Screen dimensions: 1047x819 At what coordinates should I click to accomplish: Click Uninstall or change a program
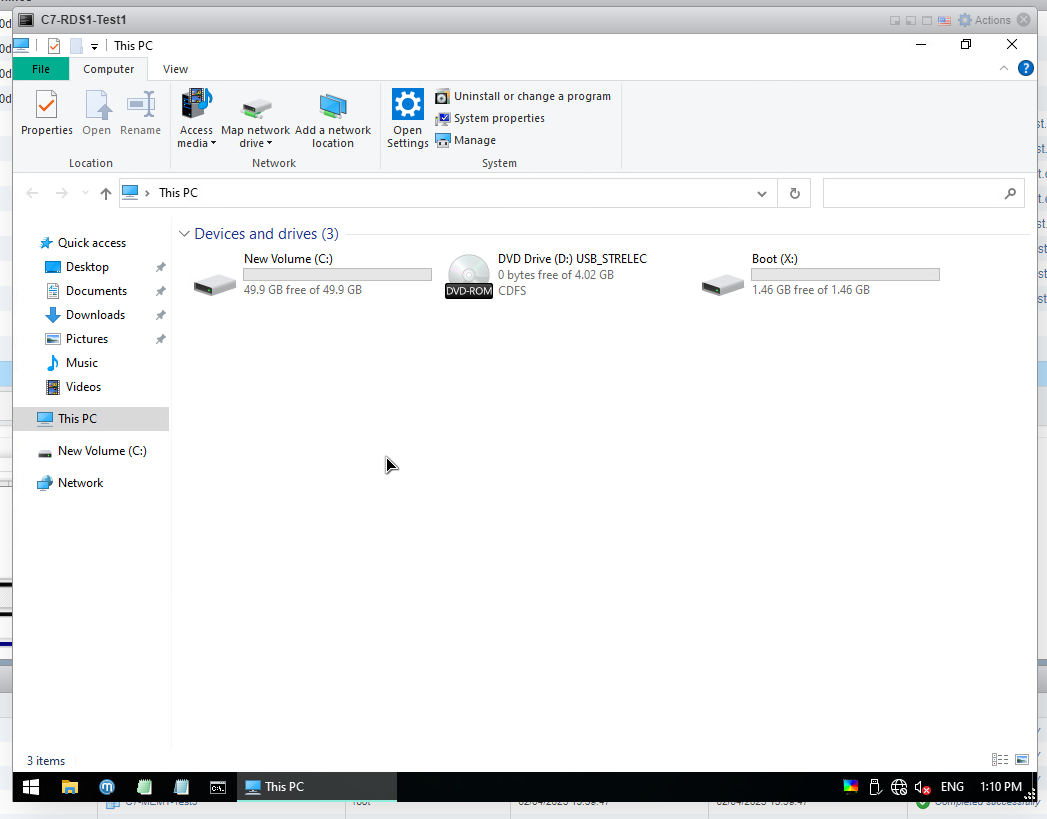point(531,96)
